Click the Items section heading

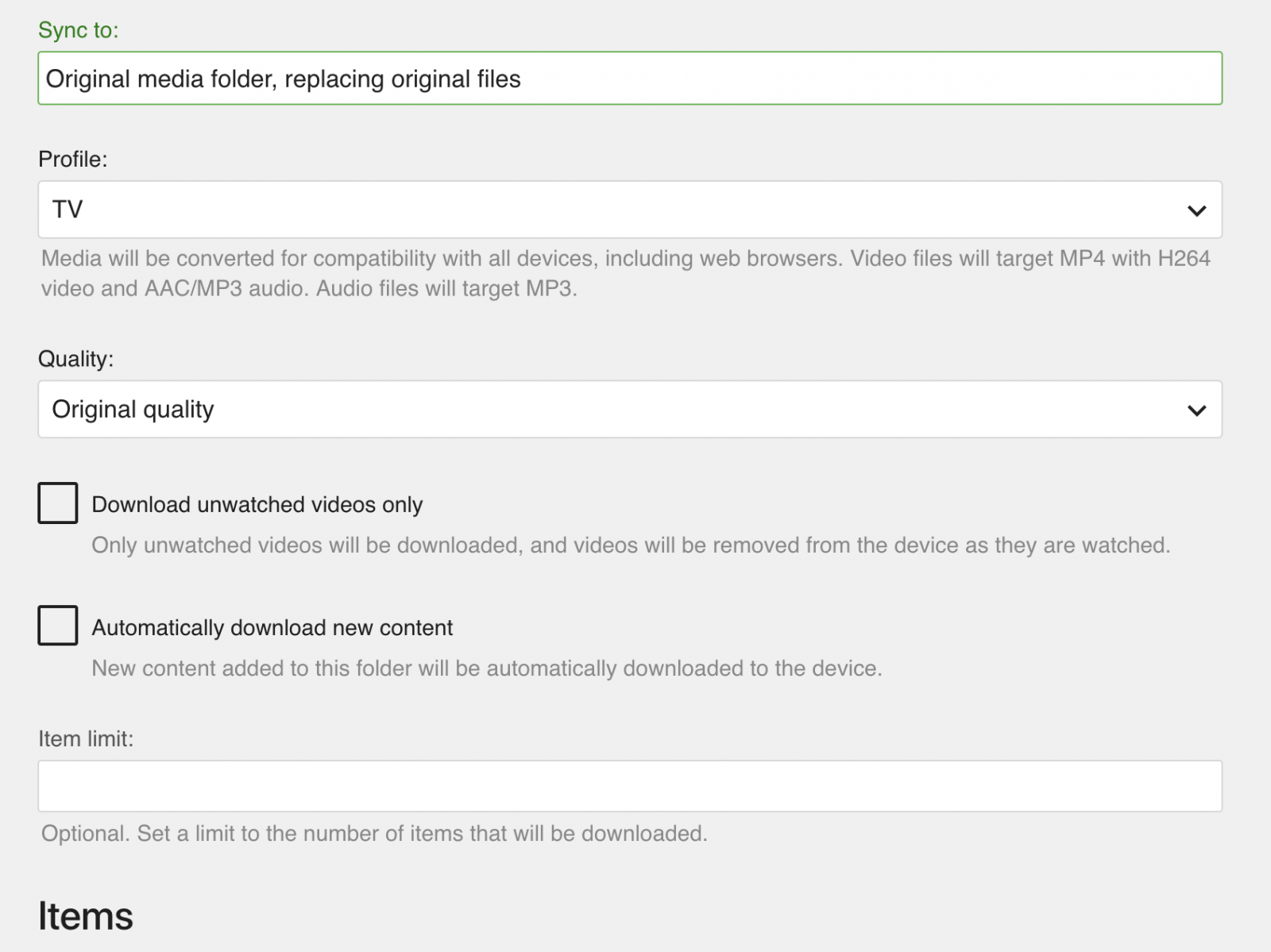[x=86, y=916]
